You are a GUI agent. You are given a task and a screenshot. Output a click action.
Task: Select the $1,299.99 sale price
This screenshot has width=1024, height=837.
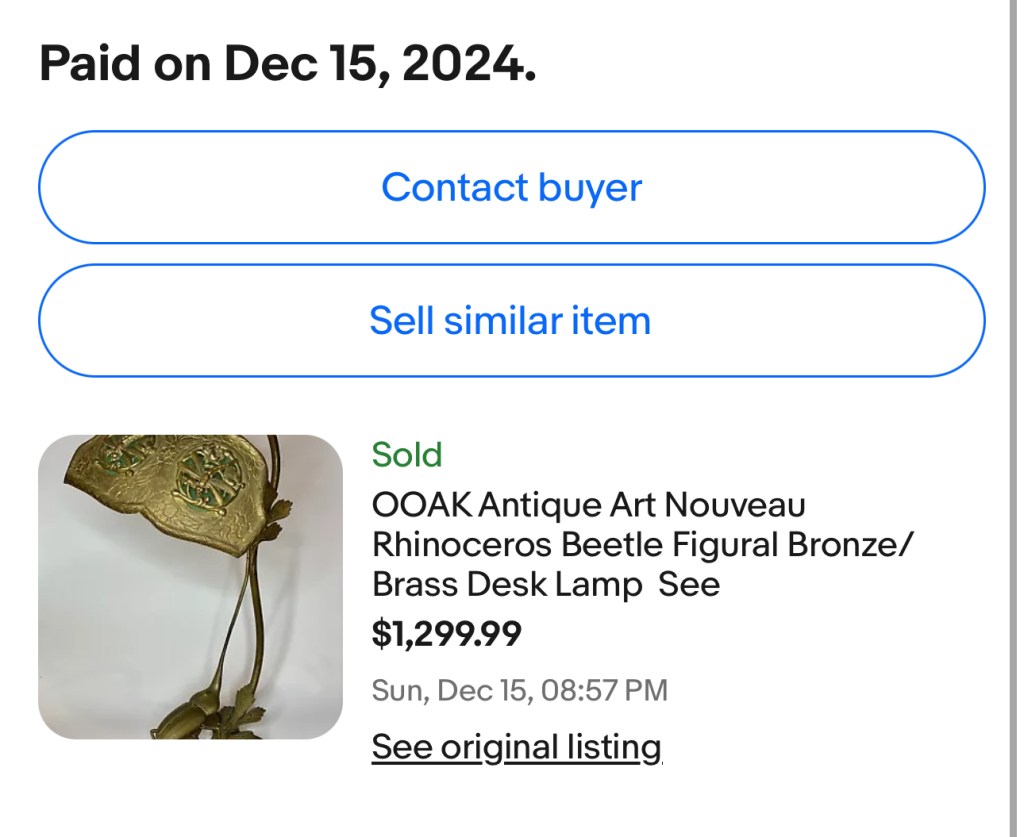click(x=446, y=633)
